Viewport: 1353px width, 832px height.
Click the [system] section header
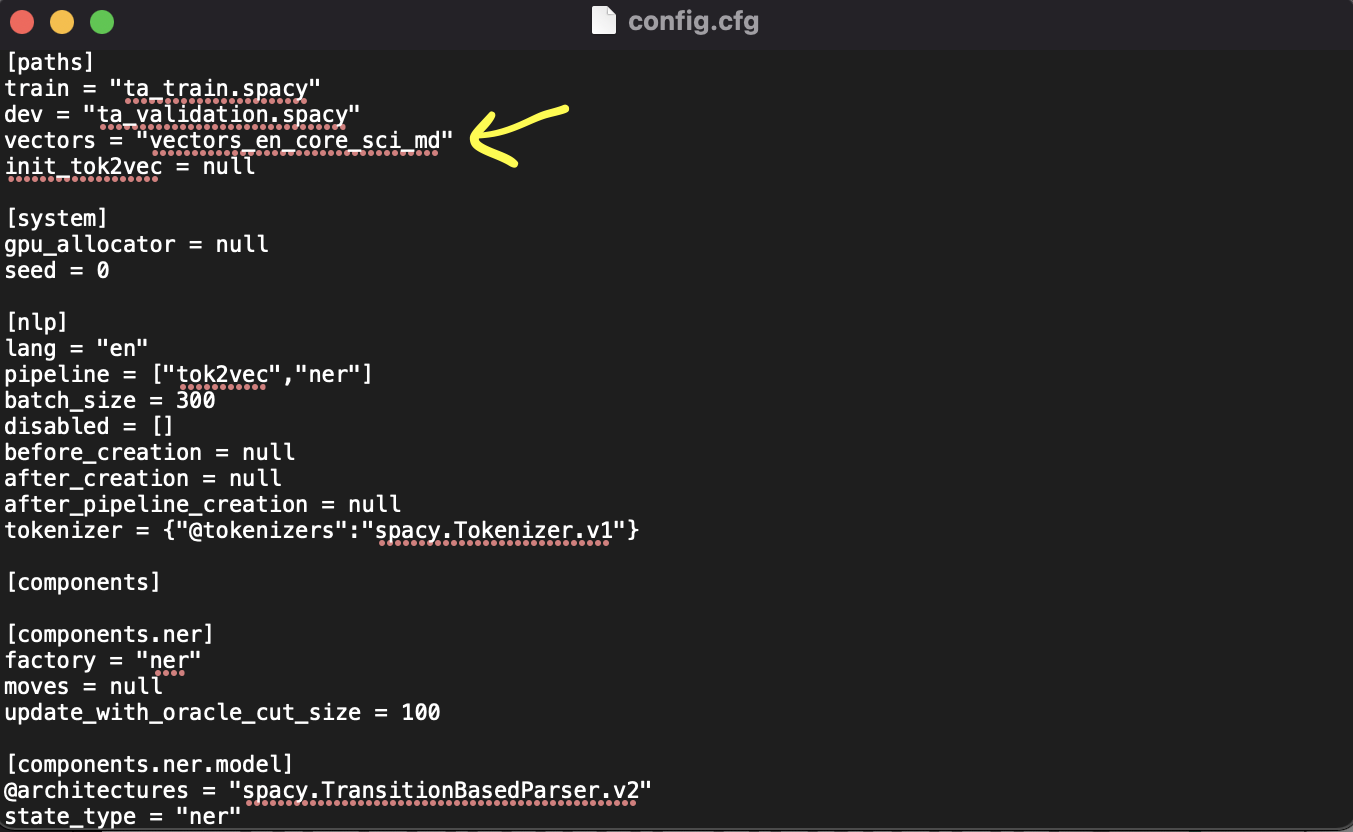pyautogui.click(x=56, y=219)
